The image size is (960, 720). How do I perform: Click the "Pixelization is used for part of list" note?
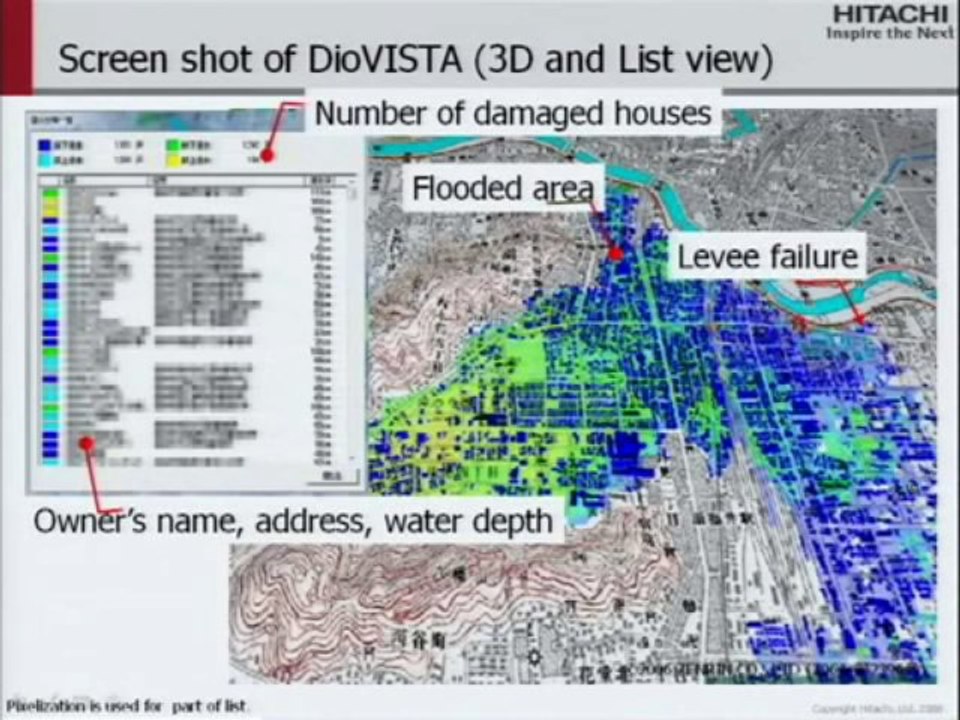[126, 706]
